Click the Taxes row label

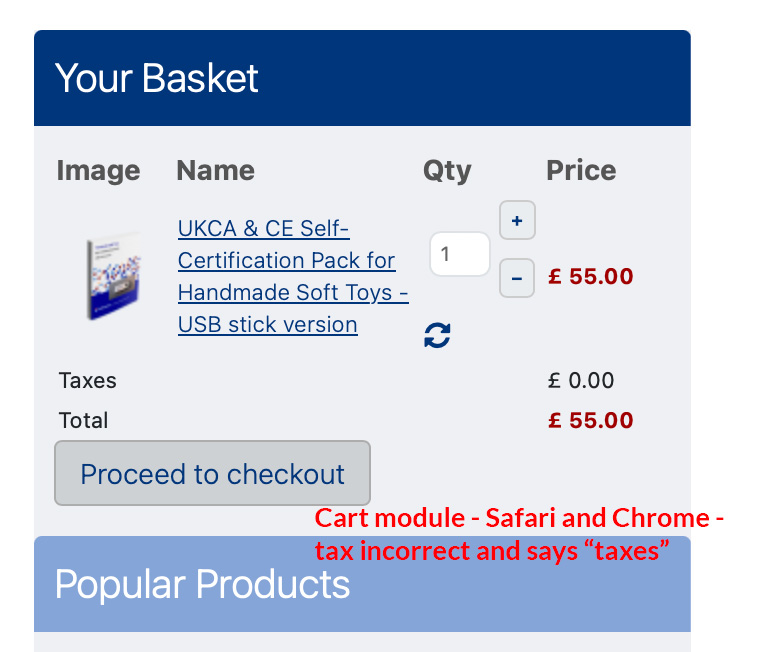[x=88, y=380]
